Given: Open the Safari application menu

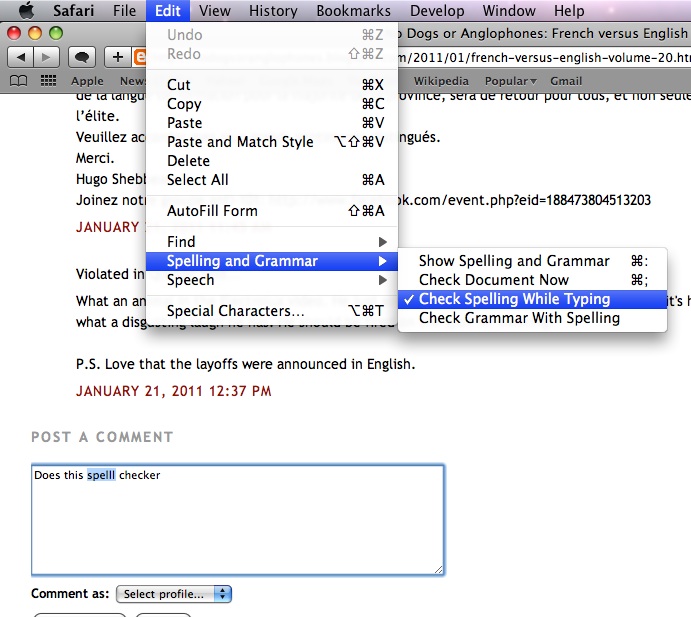Looking at the screenshot, I should [73, 10].
